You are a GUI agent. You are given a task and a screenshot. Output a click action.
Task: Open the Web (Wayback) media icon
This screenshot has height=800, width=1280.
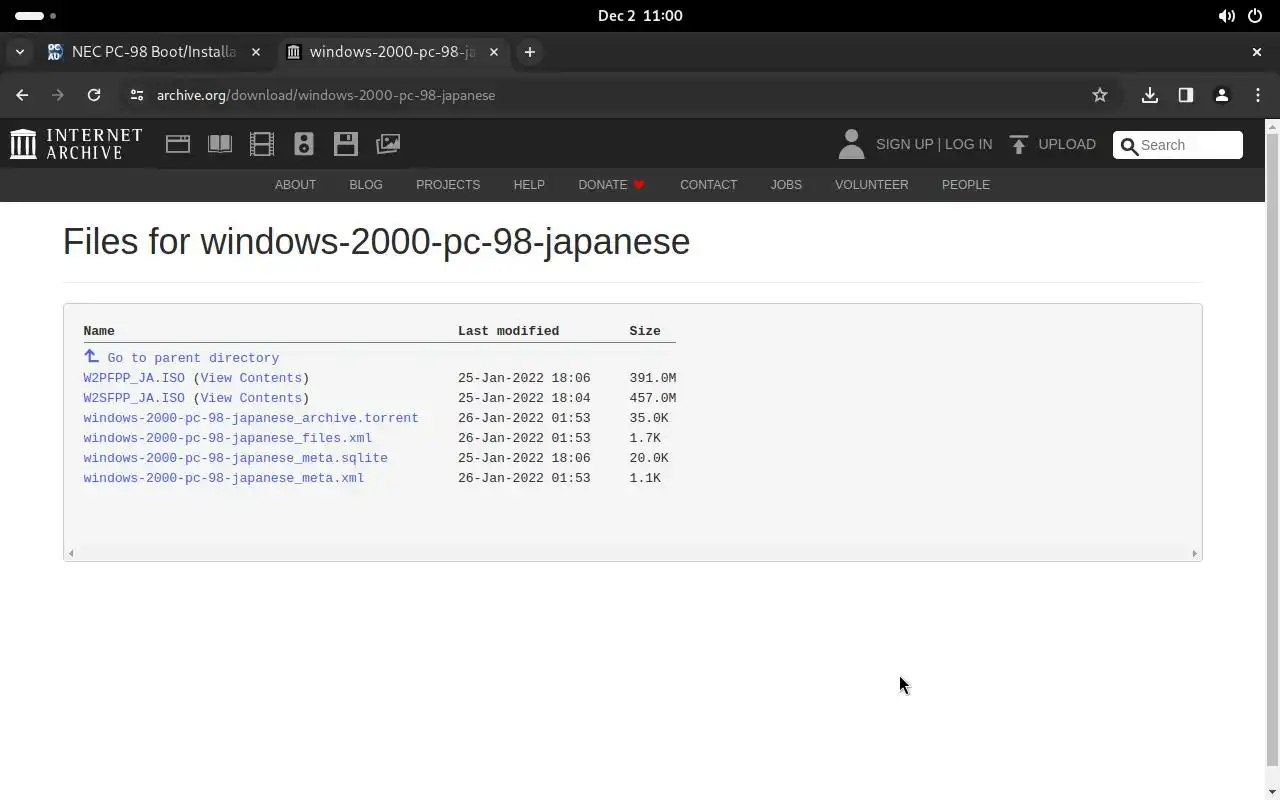(x=178, y=144)
